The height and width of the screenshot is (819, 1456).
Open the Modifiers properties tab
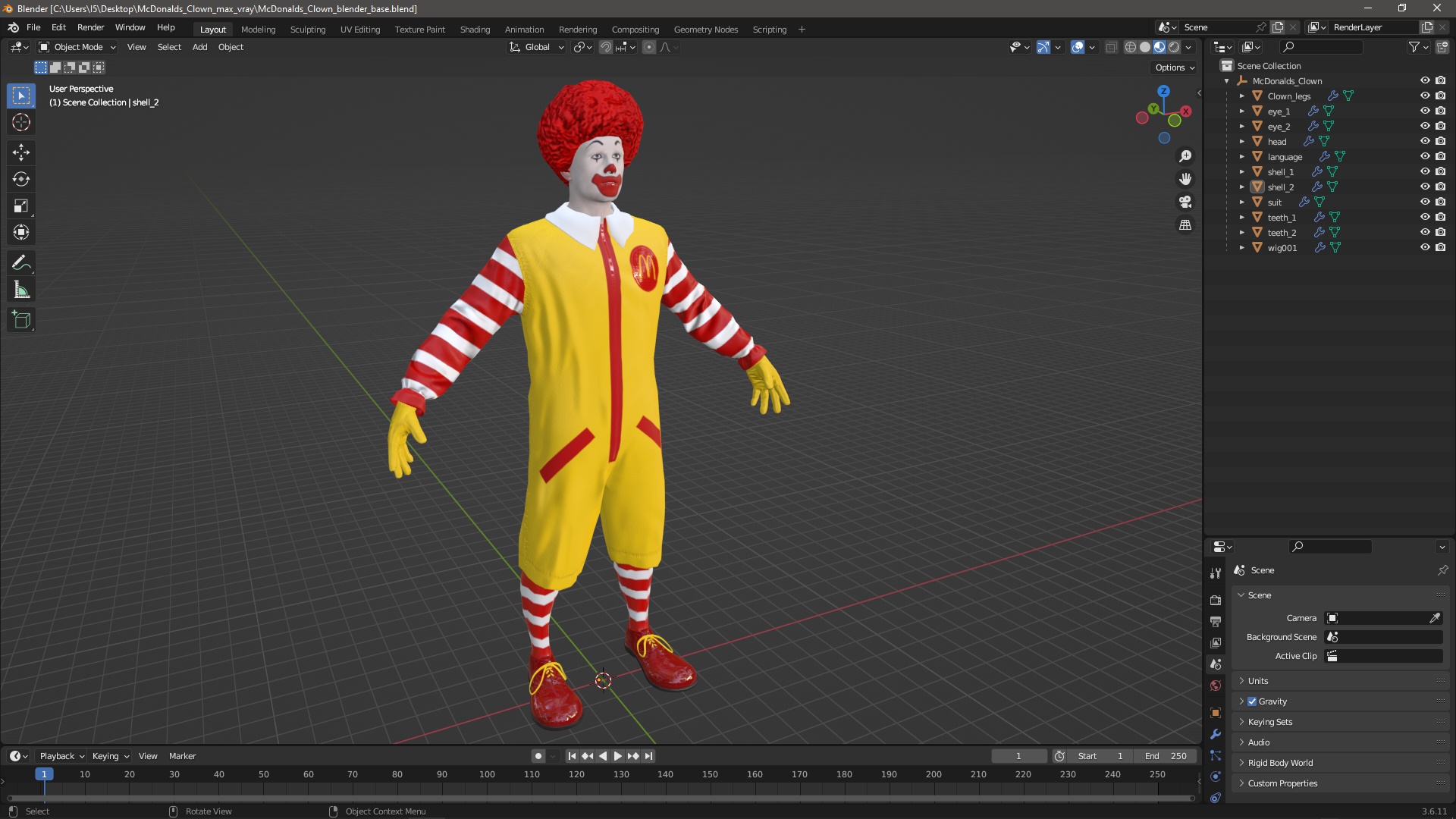click(x=1216, y=734)
